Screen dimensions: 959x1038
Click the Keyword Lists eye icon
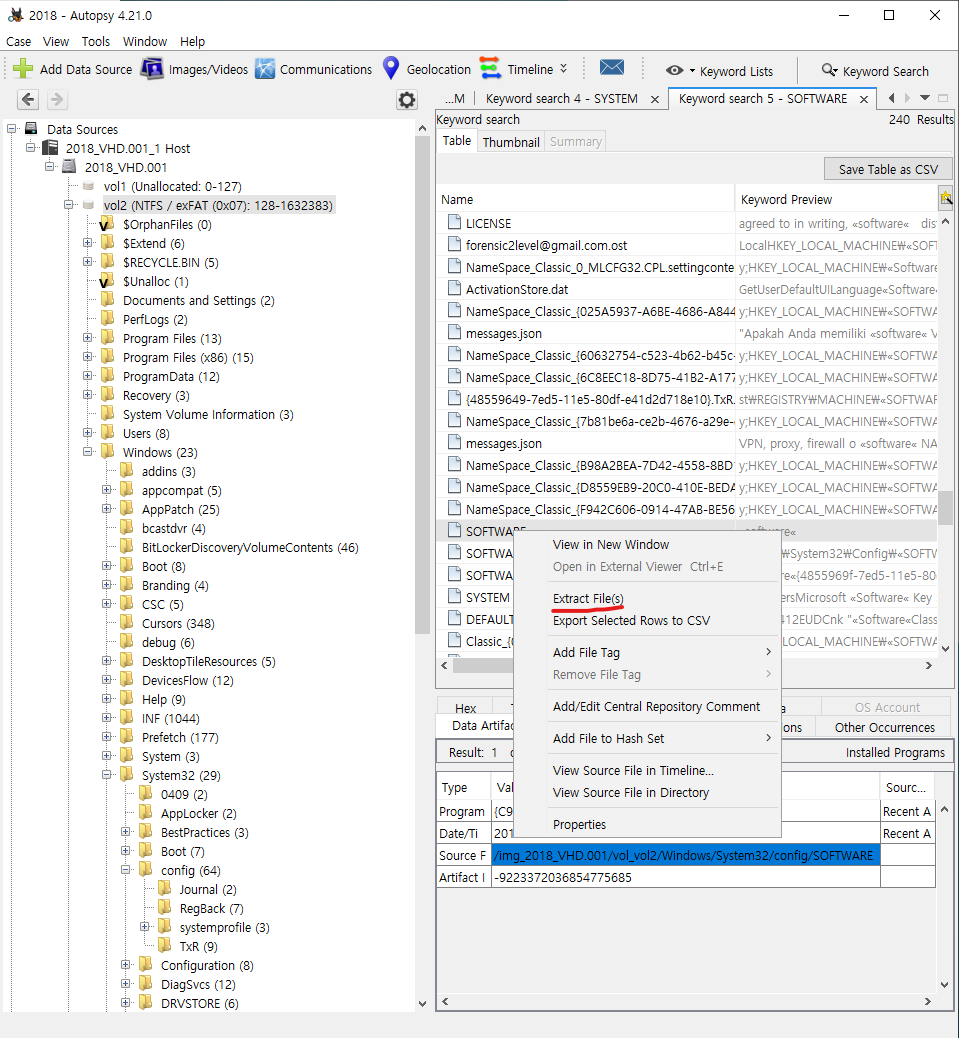[674, 71]
